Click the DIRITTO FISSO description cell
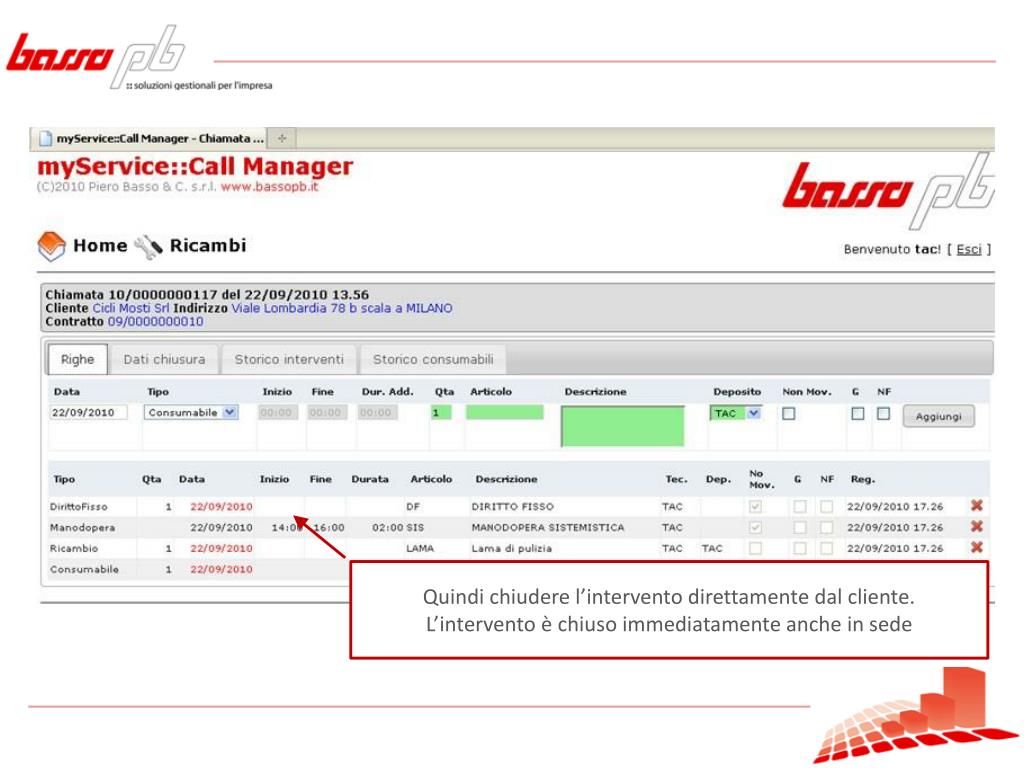The width and height of the screenshot is (1024, 768). point(513,507)
